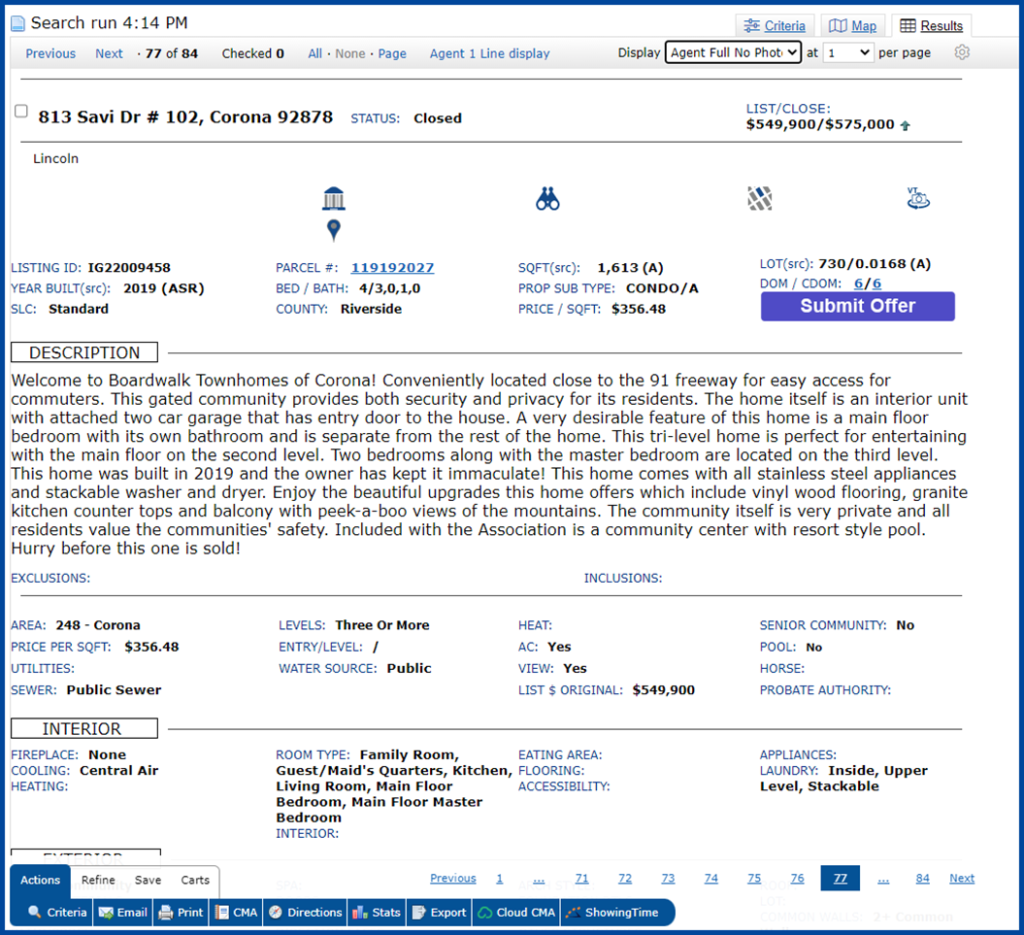
Task: Open the Agent Full No Photo display dropdown
Action: point(733,52)
